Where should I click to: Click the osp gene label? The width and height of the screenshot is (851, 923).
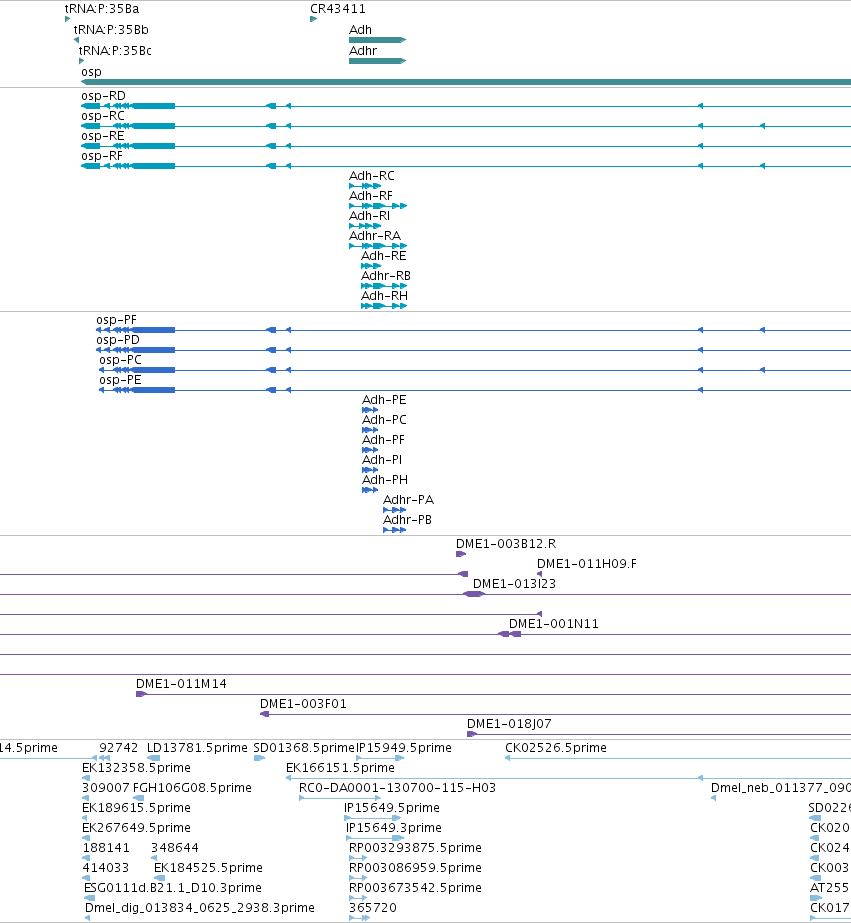pyautogui.click(x=91, y=72)
